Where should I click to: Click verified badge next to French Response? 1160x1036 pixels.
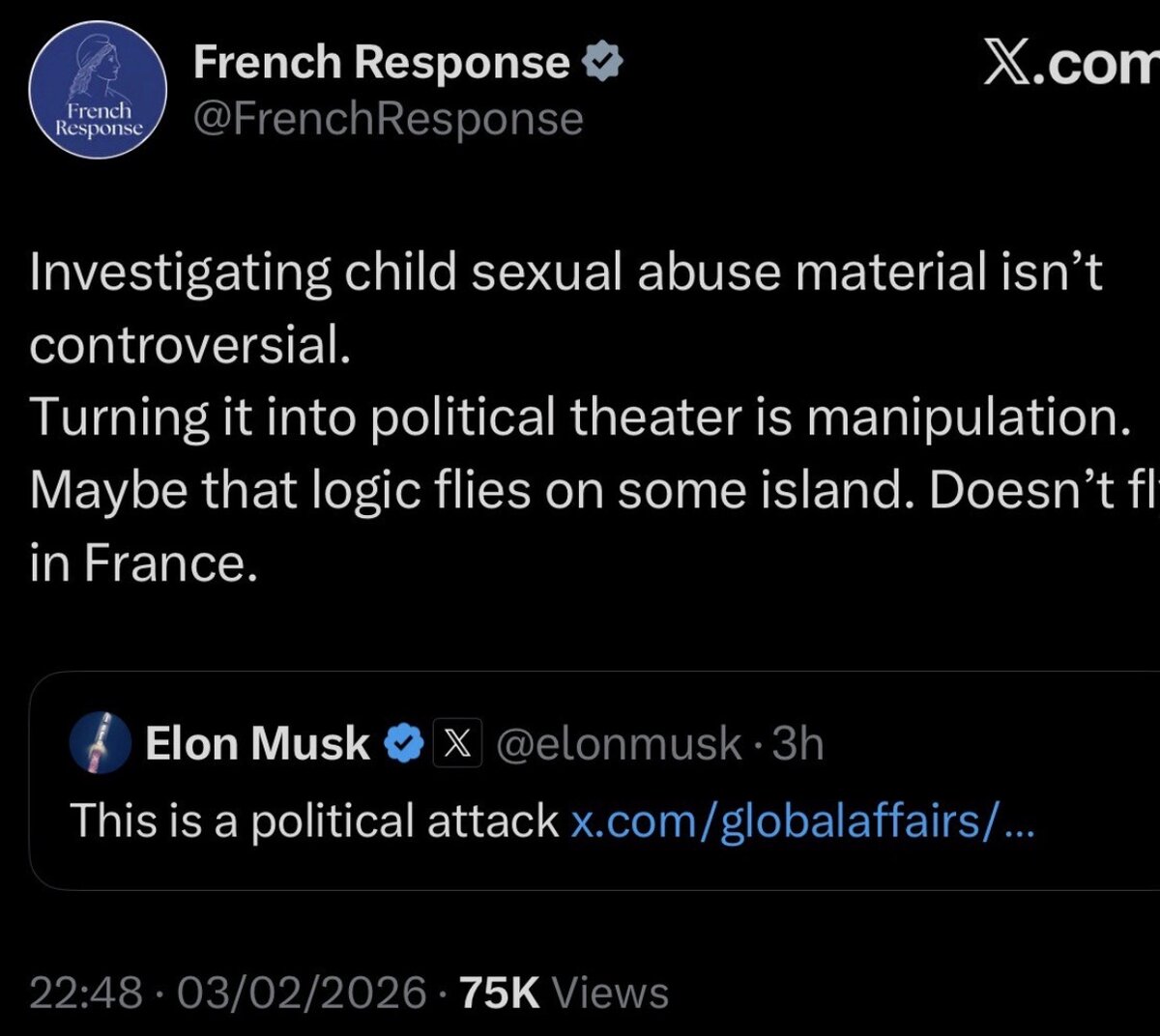pos(601,64)
